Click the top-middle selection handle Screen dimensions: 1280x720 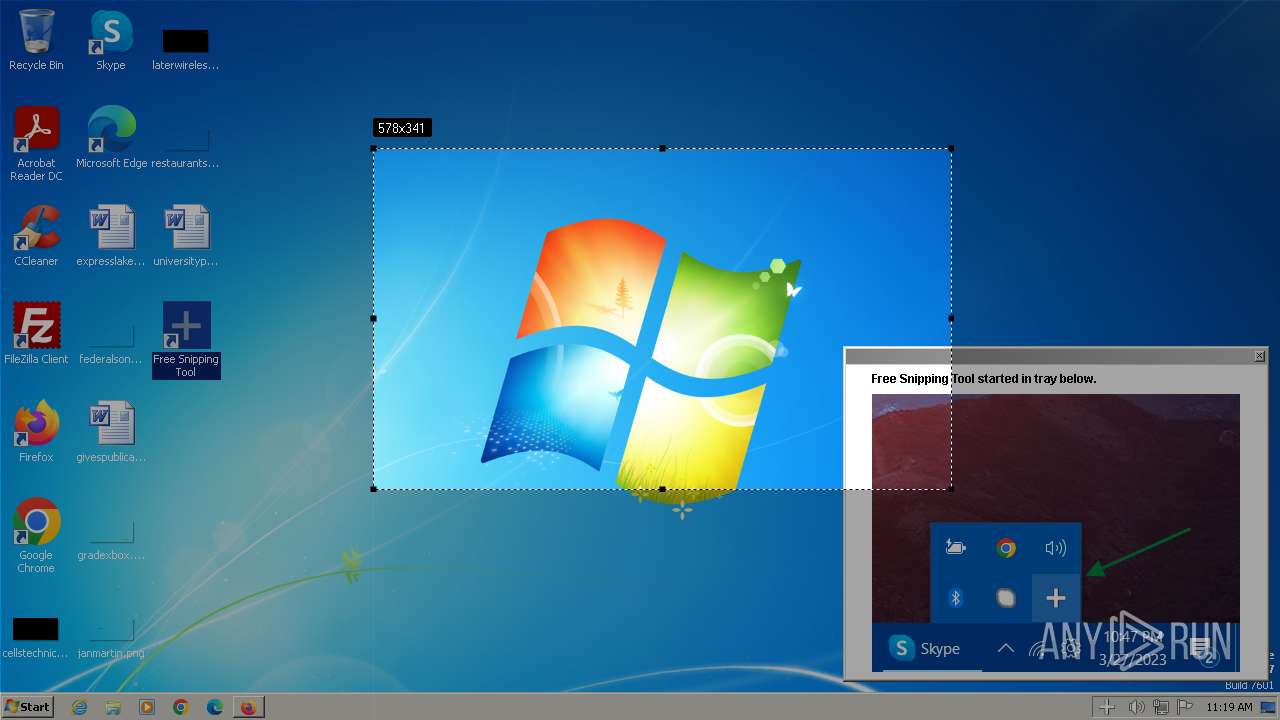point(662,149)
